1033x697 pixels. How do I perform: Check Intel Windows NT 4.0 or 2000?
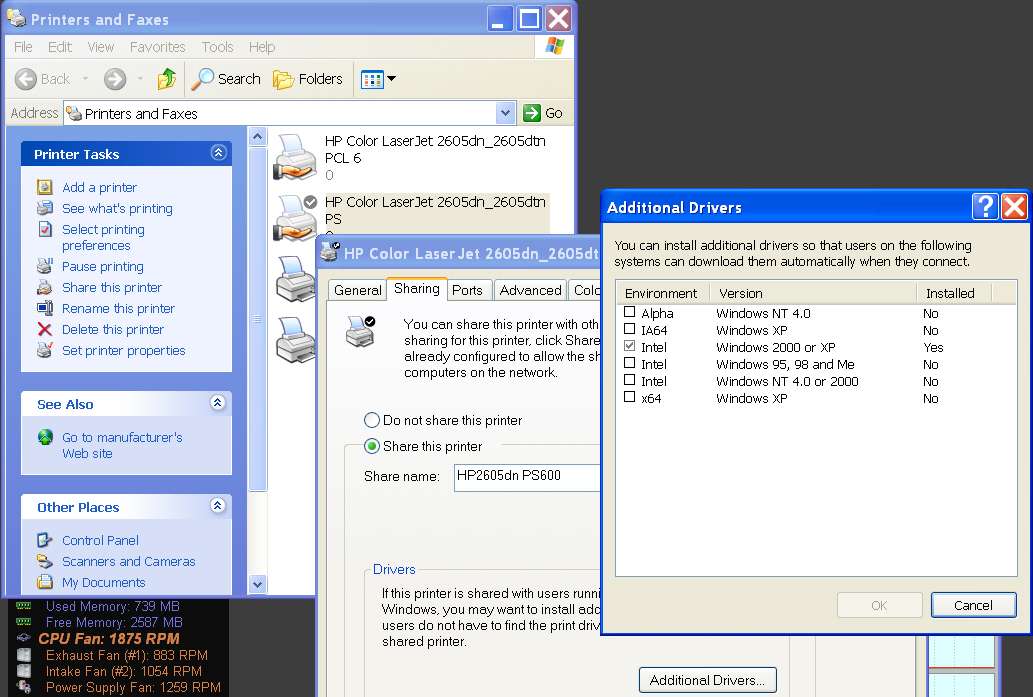(630, 381)
